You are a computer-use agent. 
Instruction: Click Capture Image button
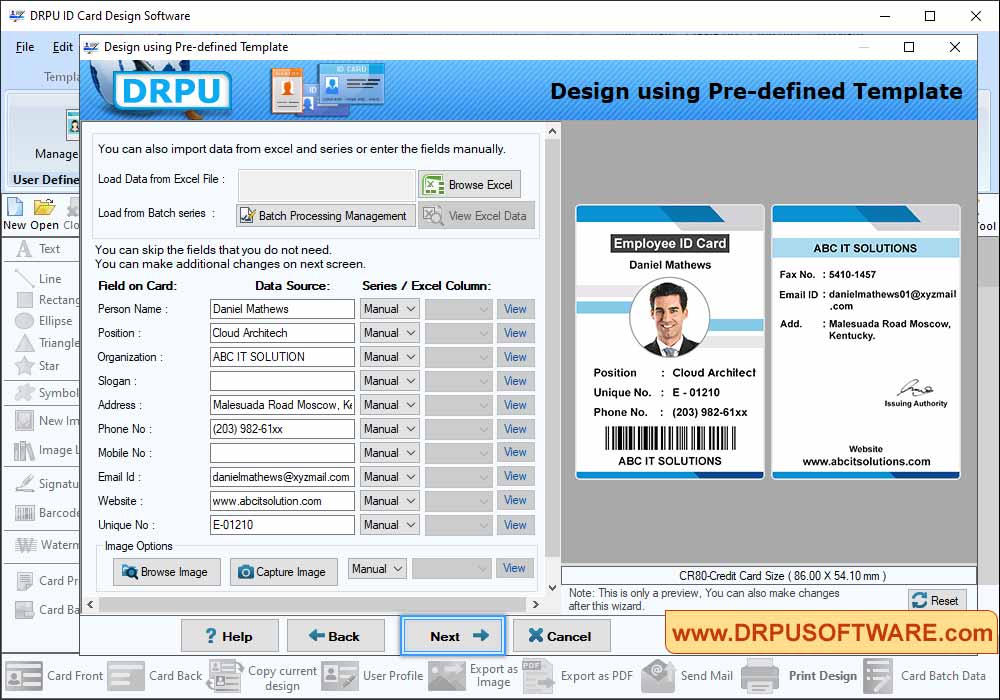[x=283, y=572]
